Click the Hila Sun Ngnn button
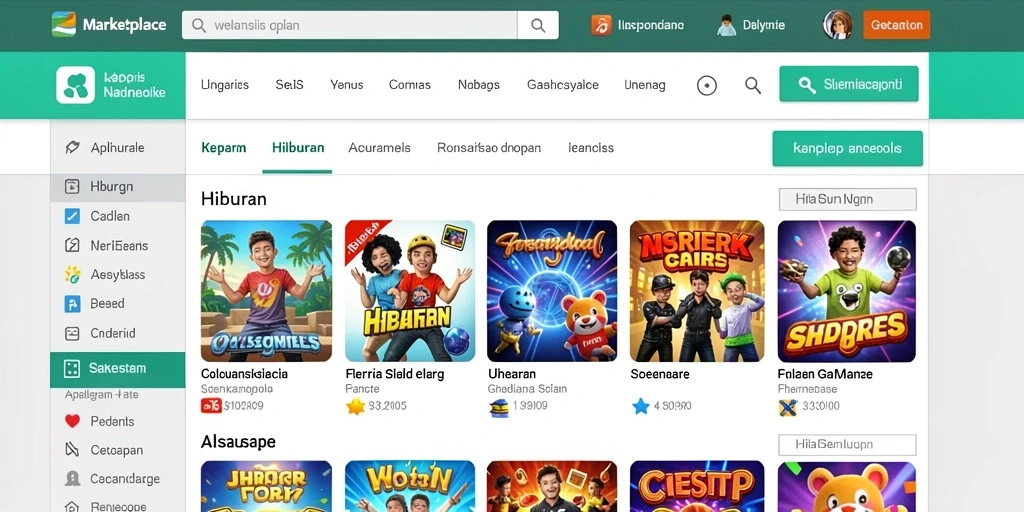Screen dimensions: 1024x512 point(848,199)
